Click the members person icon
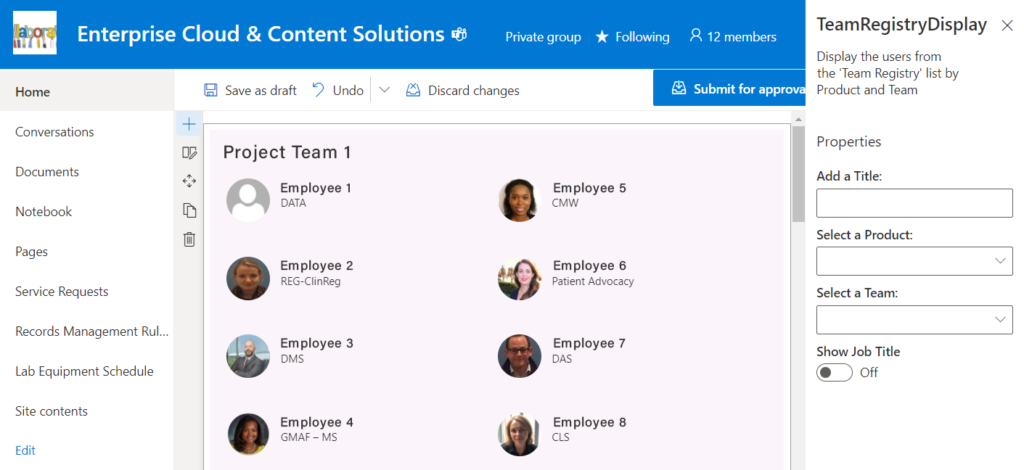Viewport: 1024px width, 470px height. click(x=696, y=35)
